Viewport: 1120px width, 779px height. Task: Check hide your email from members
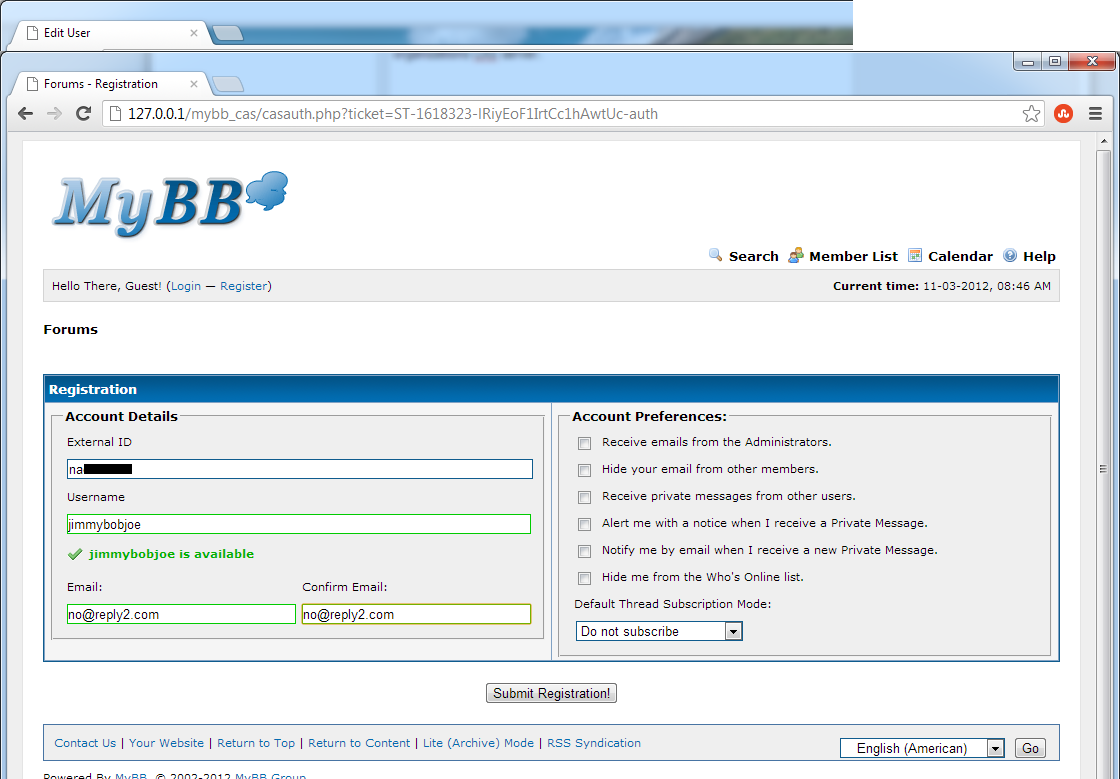pos(584,471)
